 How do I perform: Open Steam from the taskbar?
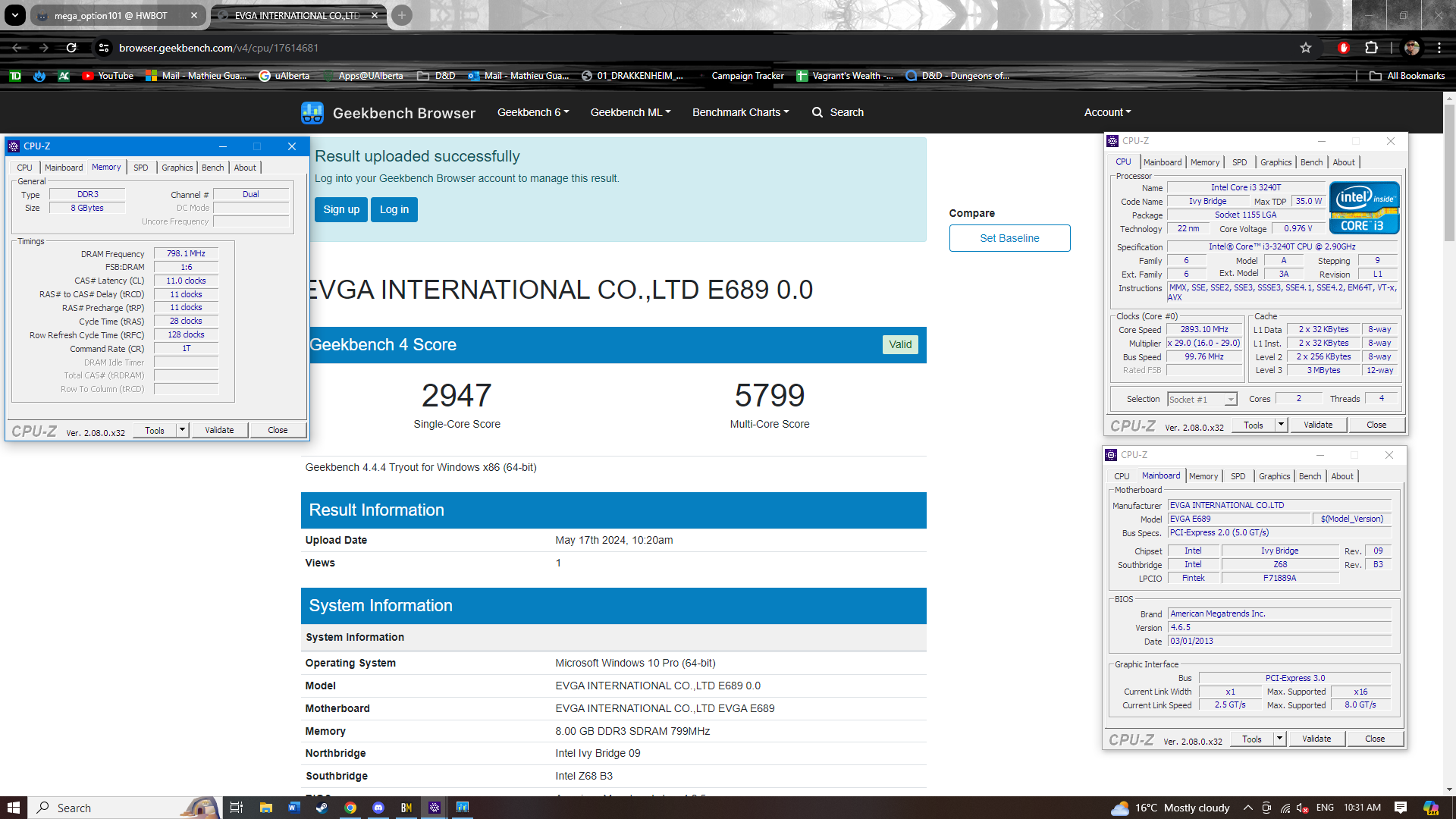point(322,808)
